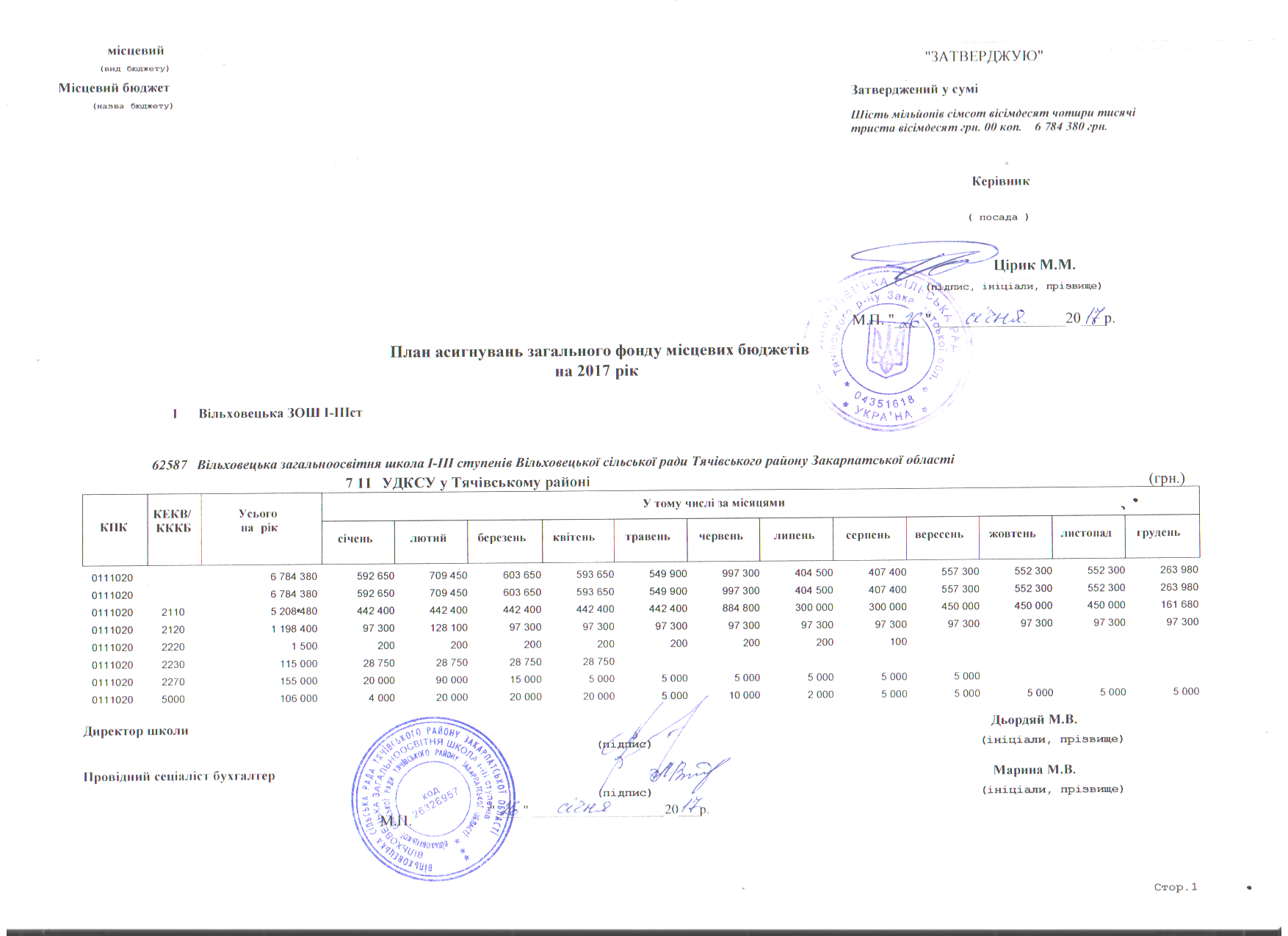Select the "січень" month header
The width and height of the screenshot is (1288, 936).
(355, 539)
